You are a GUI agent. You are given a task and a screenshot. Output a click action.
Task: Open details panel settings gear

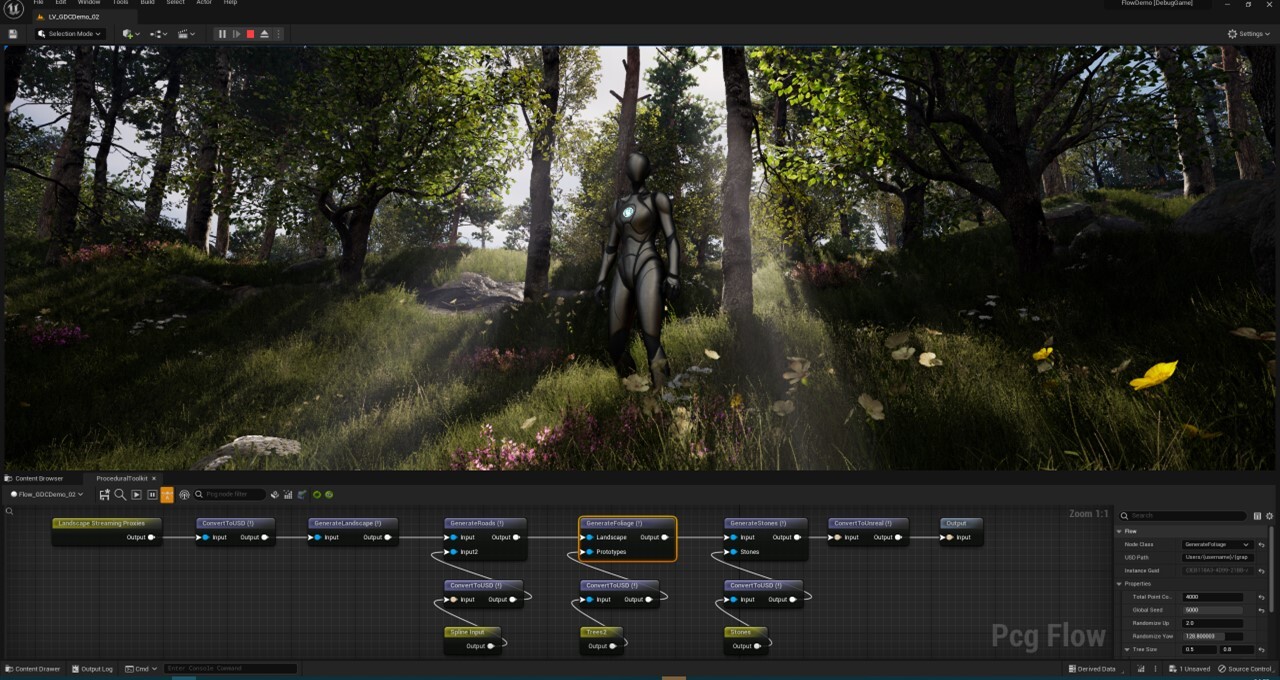pyautogui.click(x=1269, y=516)
